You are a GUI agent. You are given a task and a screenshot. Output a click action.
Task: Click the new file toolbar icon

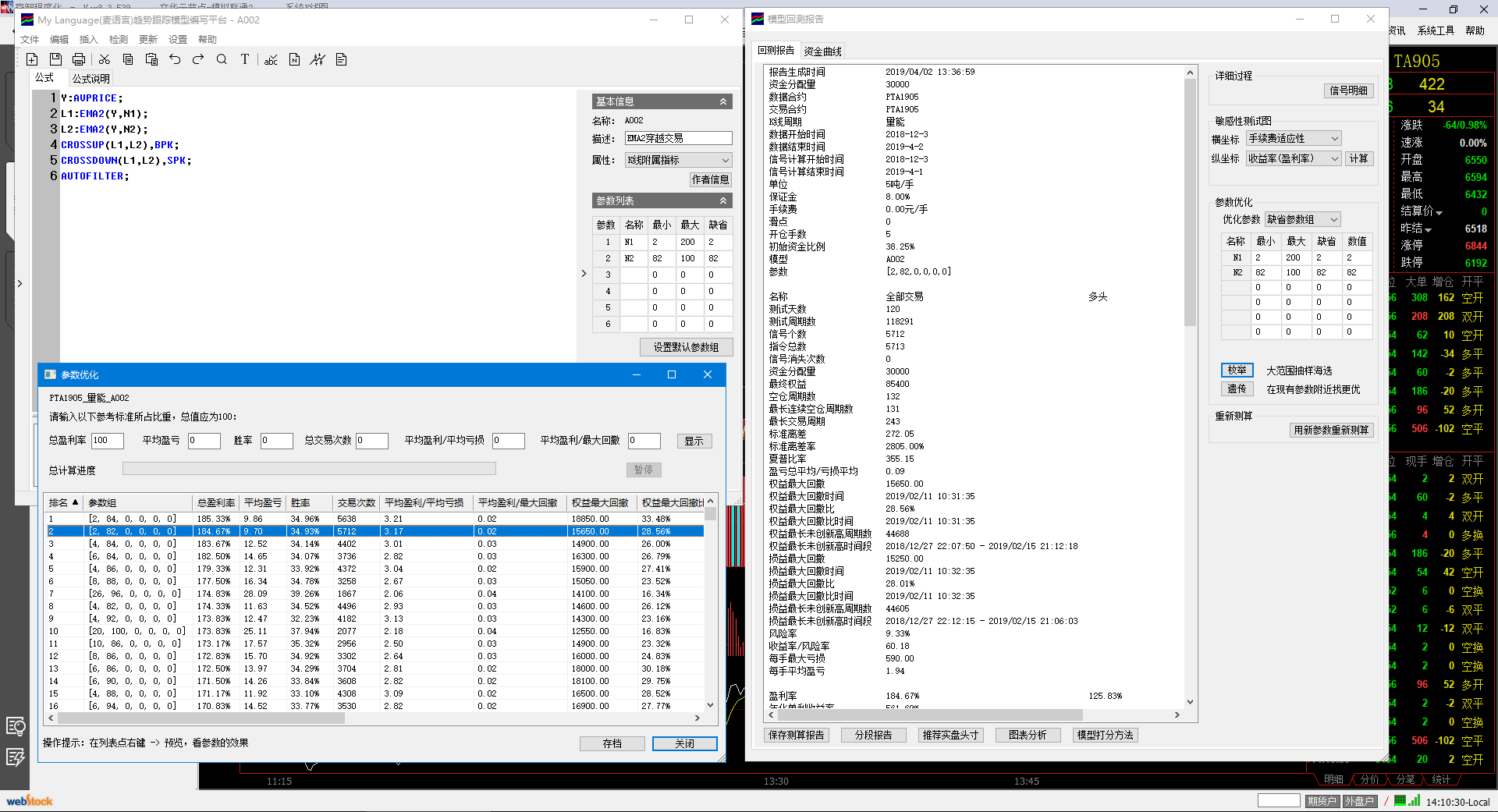pyautogui.click(x=32, y=59)
